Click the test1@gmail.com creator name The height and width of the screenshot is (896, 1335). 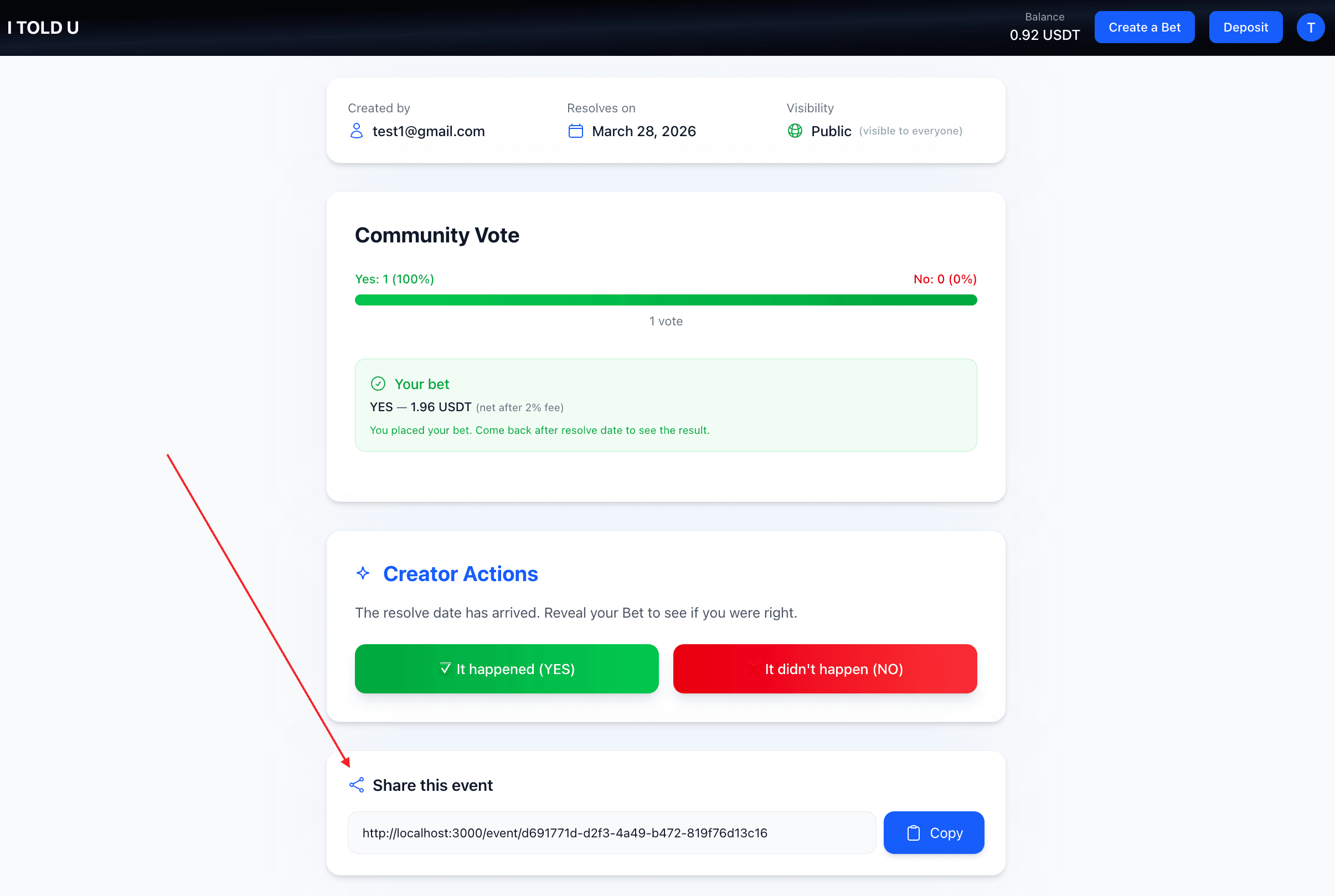[x=428, y=131]
